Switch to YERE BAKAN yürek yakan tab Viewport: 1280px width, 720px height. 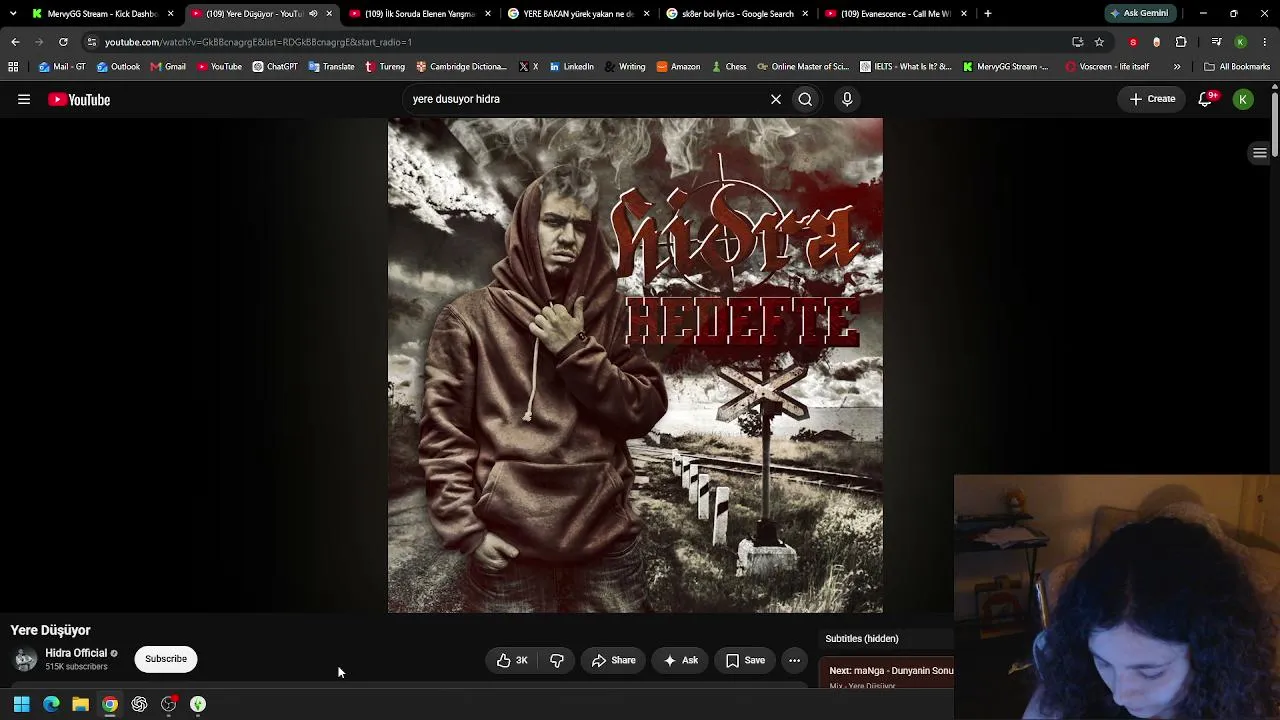pyautogui.click(x=578, y=14)
